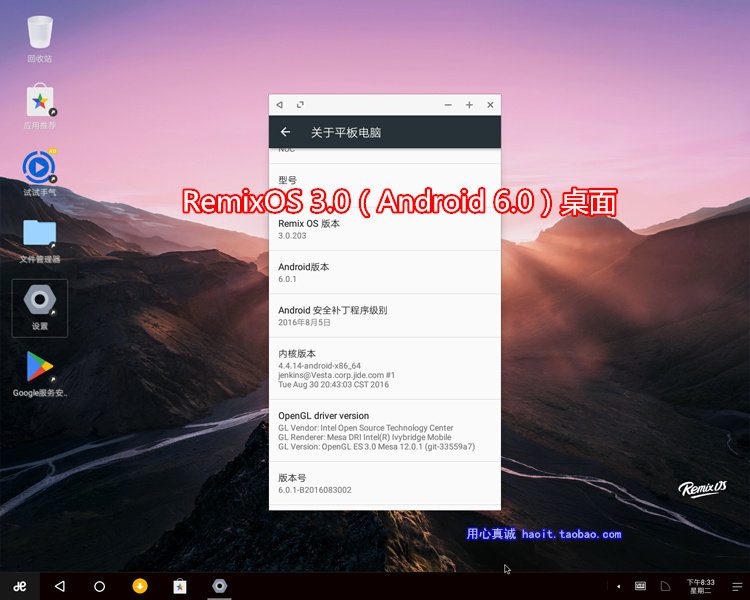
Task: Tap the taskbar back triangle button
Action: (x=60, y=586)
